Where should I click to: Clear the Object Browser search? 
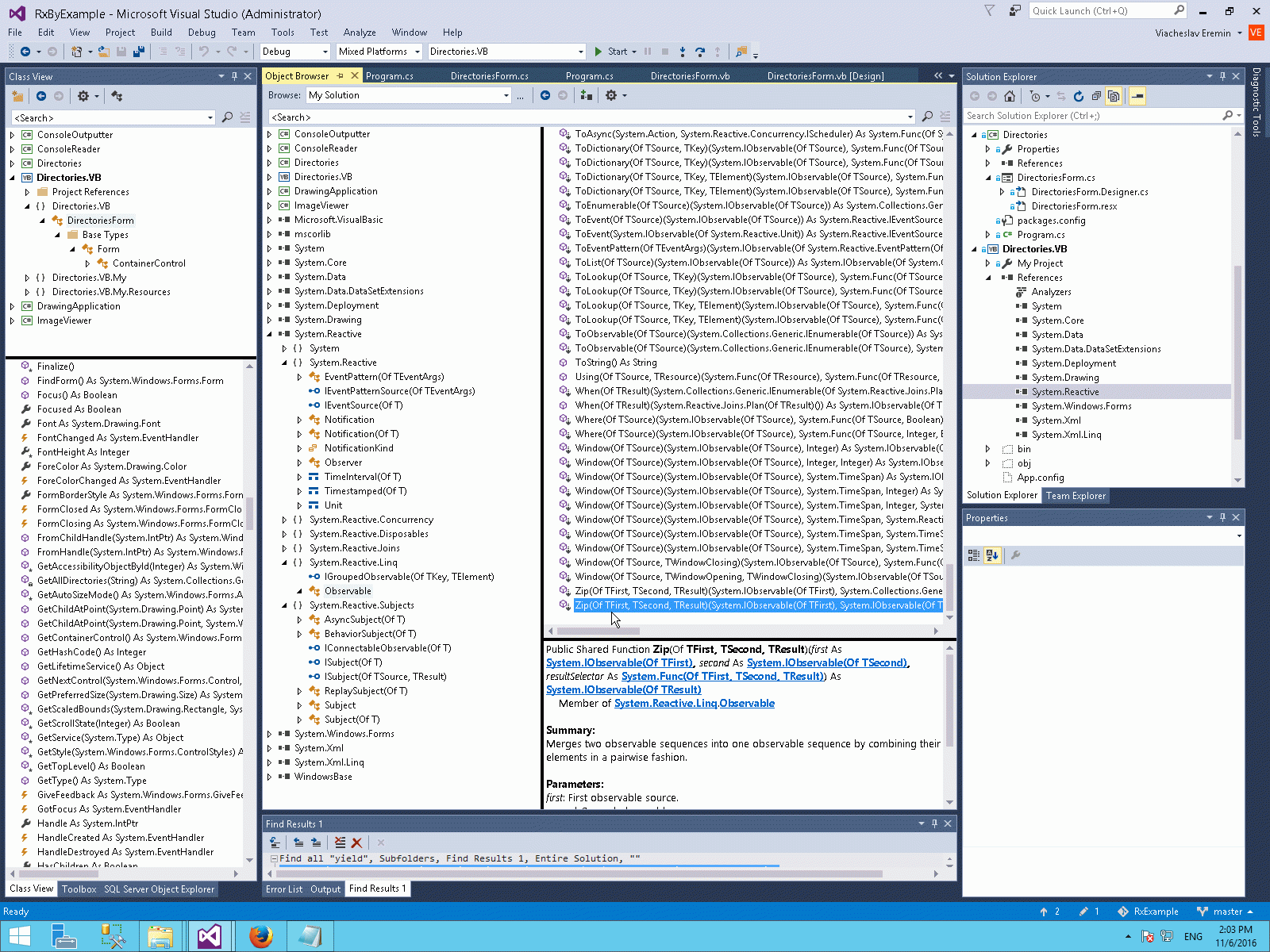[x=945, y=117]
